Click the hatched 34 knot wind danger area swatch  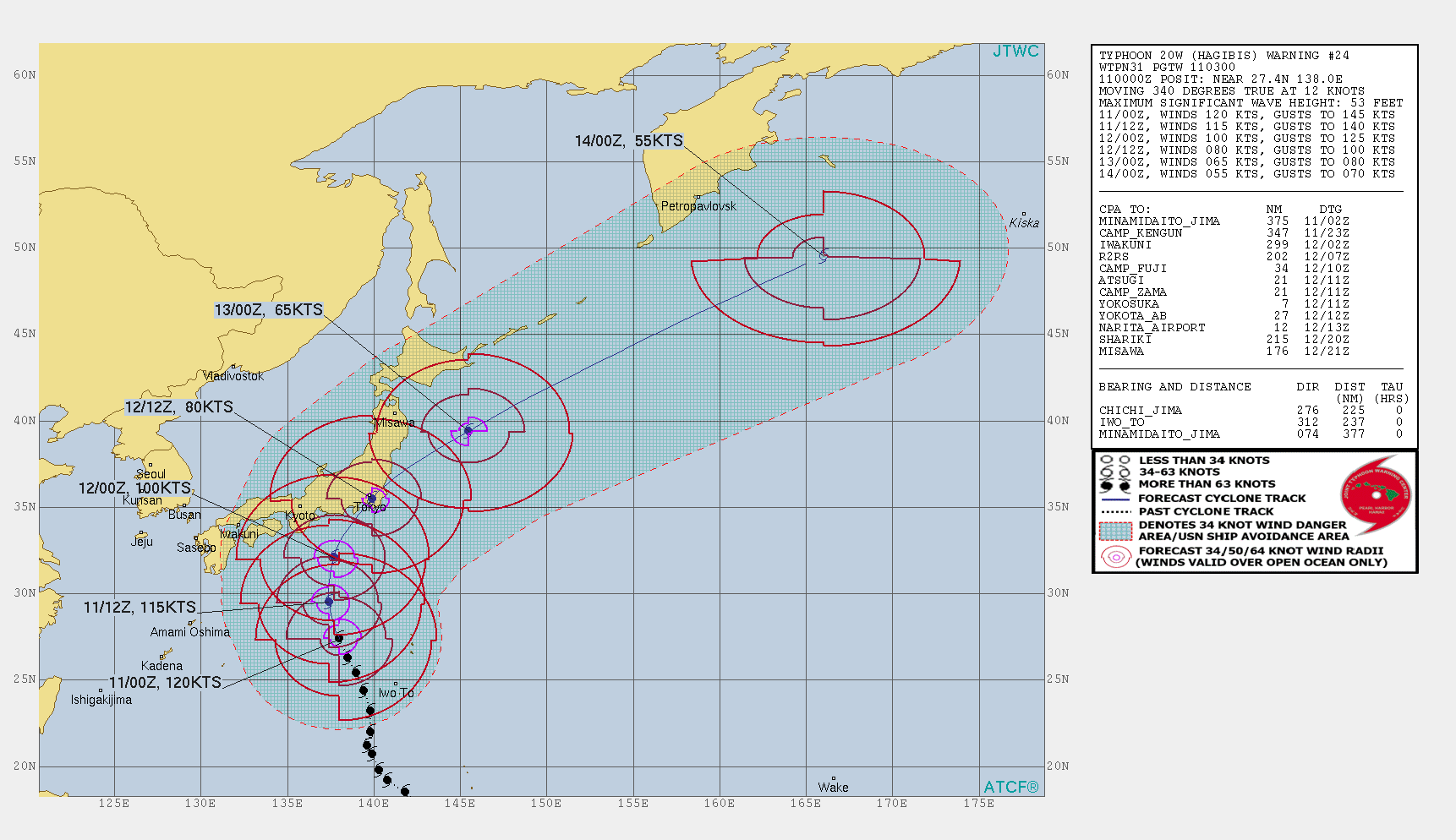(x=1115, y=531)
